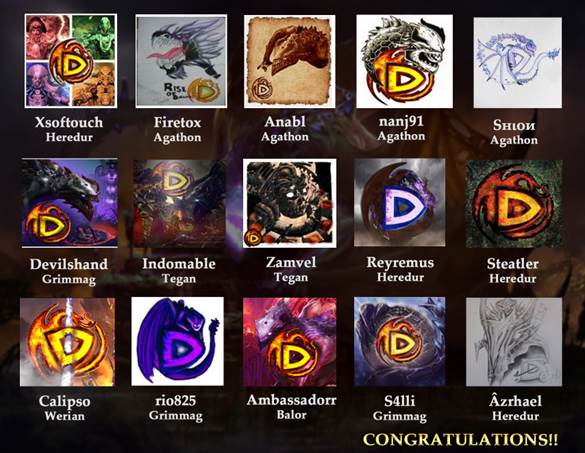585x453 pixels.
Task: Click the small logo in Zamvel's artwork corner
Action: (253, 238)
